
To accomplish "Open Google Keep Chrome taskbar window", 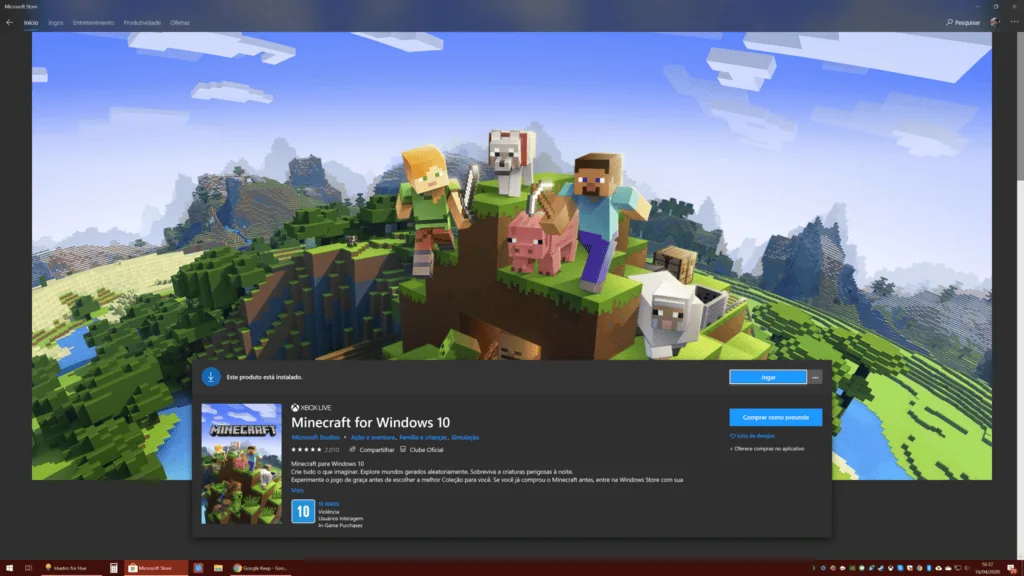I will 260,568.
